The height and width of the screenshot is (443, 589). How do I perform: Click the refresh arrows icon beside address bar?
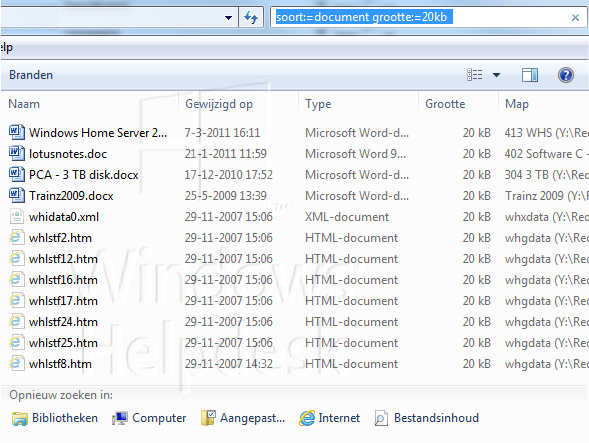tap(251, 17)
